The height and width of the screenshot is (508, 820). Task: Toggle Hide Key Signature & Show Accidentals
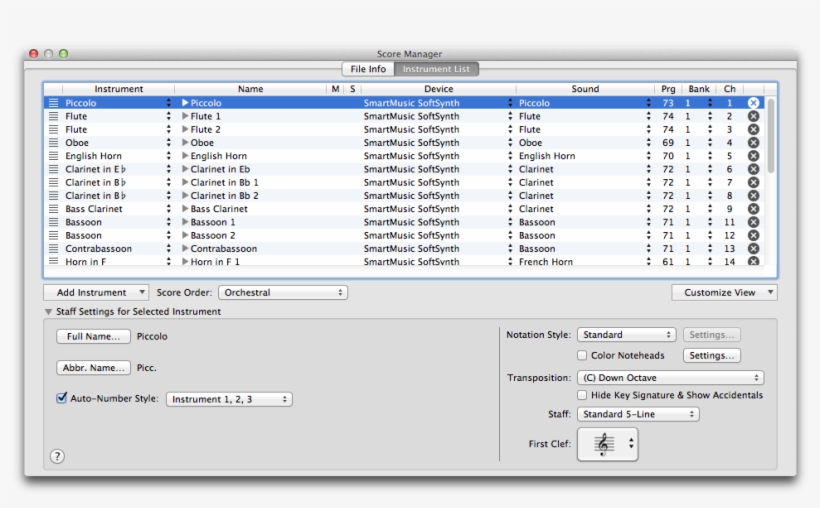pyautogui.click(x=582, y=395)
